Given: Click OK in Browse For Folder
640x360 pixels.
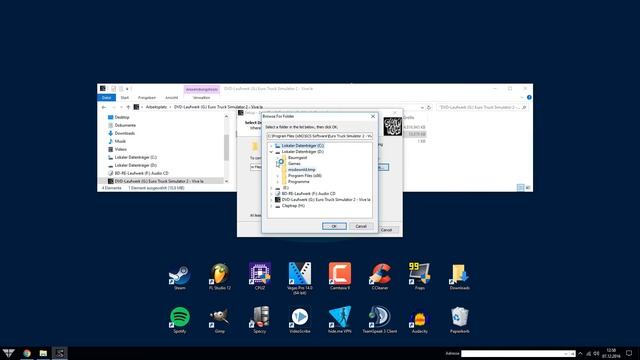Looking at the screenshot, I should click(x=334, y=226).
